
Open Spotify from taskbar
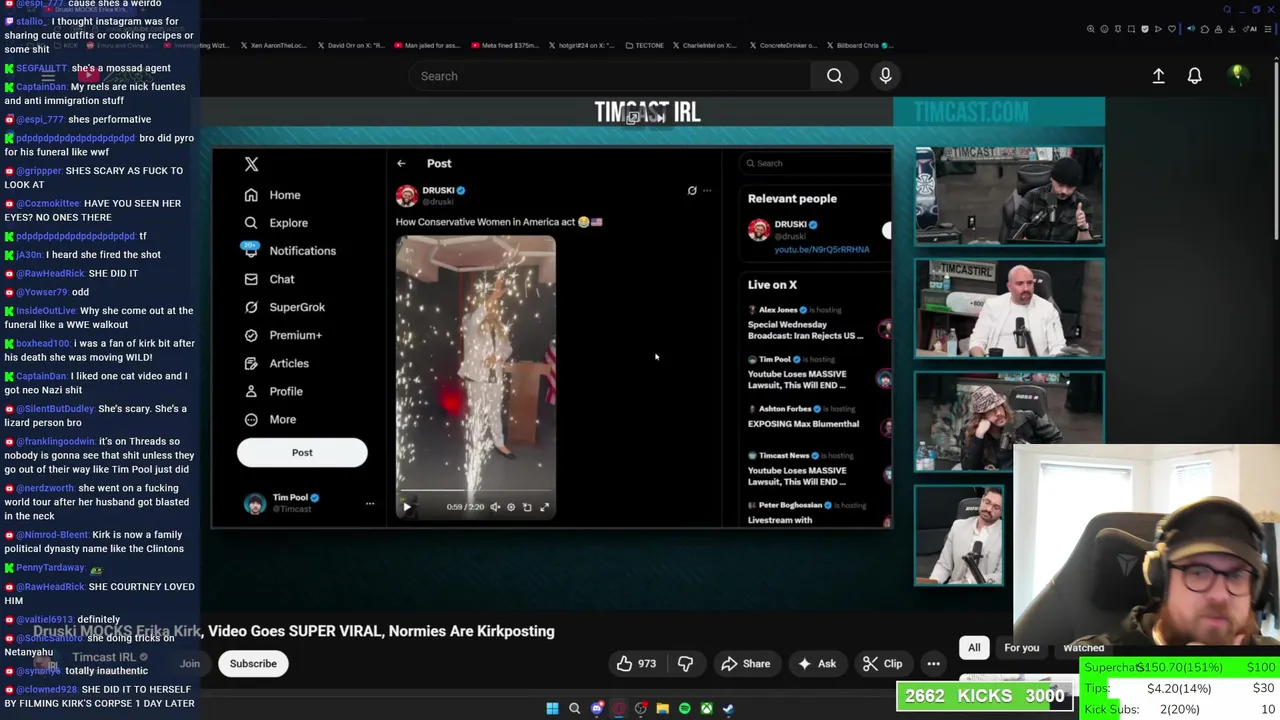coord(684,709)
